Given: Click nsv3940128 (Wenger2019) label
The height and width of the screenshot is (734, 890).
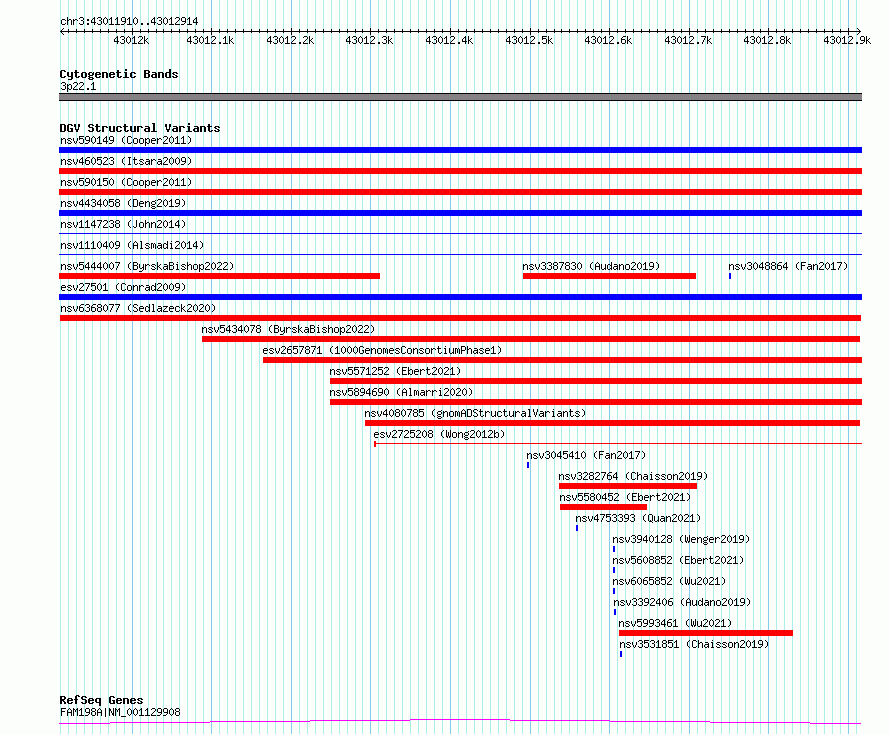Looking at the screenshot, I should point(681,539).
